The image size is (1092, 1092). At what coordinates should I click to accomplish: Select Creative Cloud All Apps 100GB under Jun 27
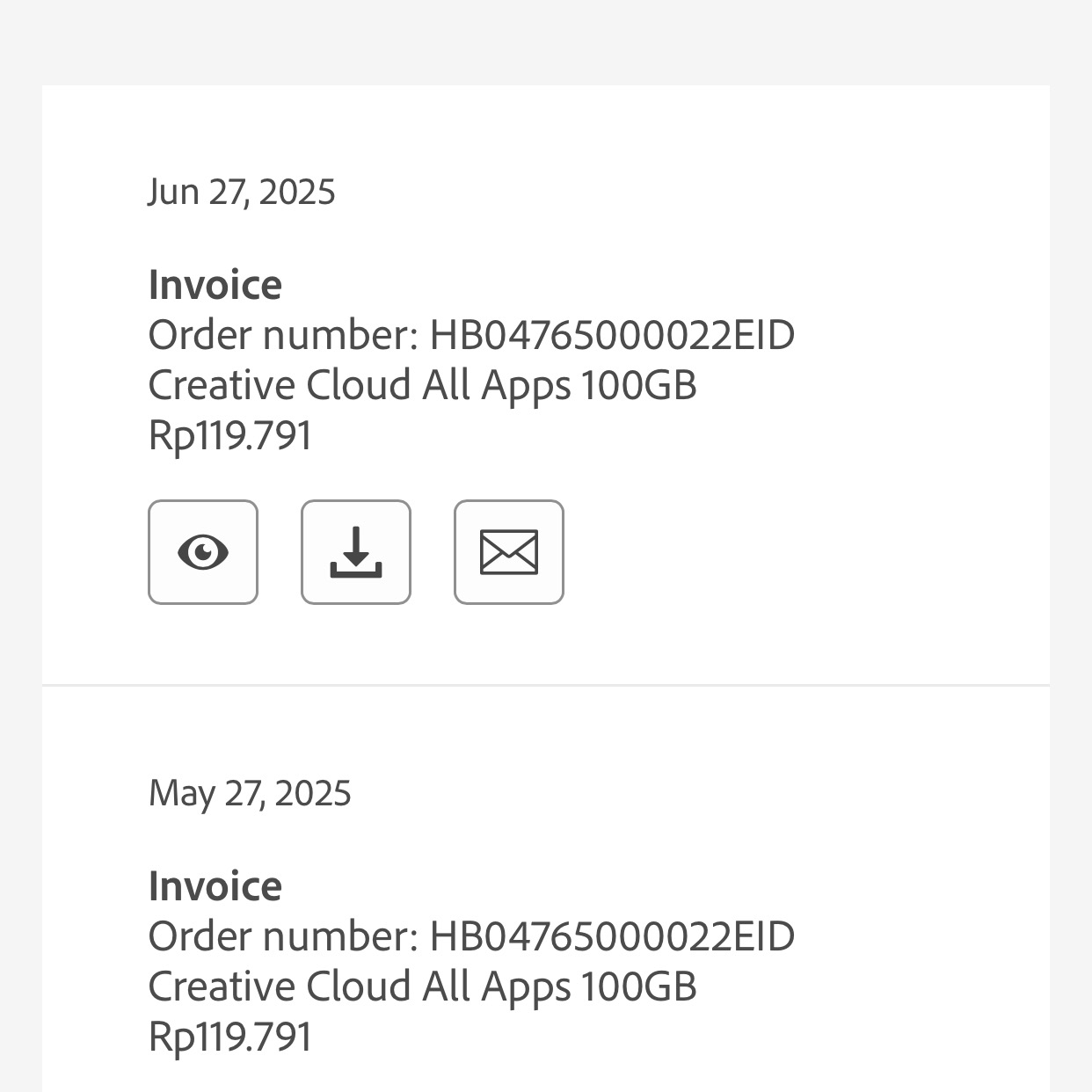[422, 386]
